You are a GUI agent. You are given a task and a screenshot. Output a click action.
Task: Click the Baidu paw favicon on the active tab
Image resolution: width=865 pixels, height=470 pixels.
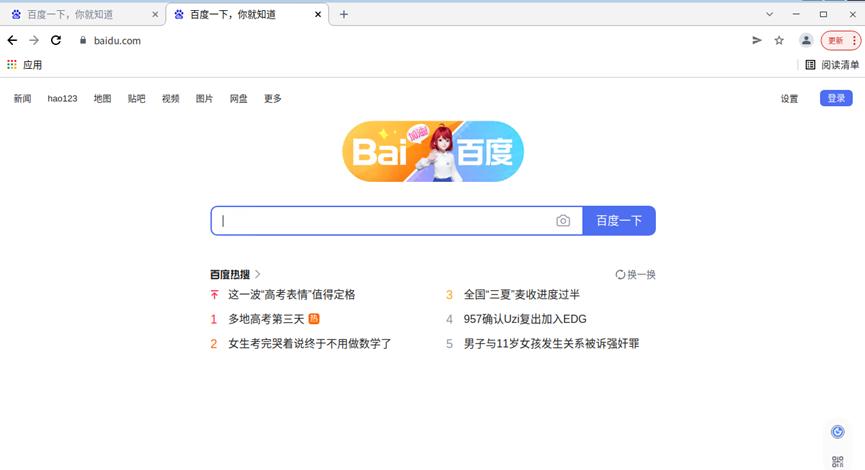click(x=179, y=14)
